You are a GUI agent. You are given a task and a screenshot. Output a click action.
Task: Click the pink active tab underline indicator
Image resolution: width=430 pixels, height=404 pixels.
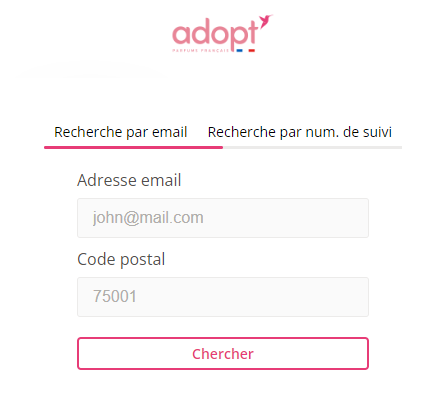(133, 147)
